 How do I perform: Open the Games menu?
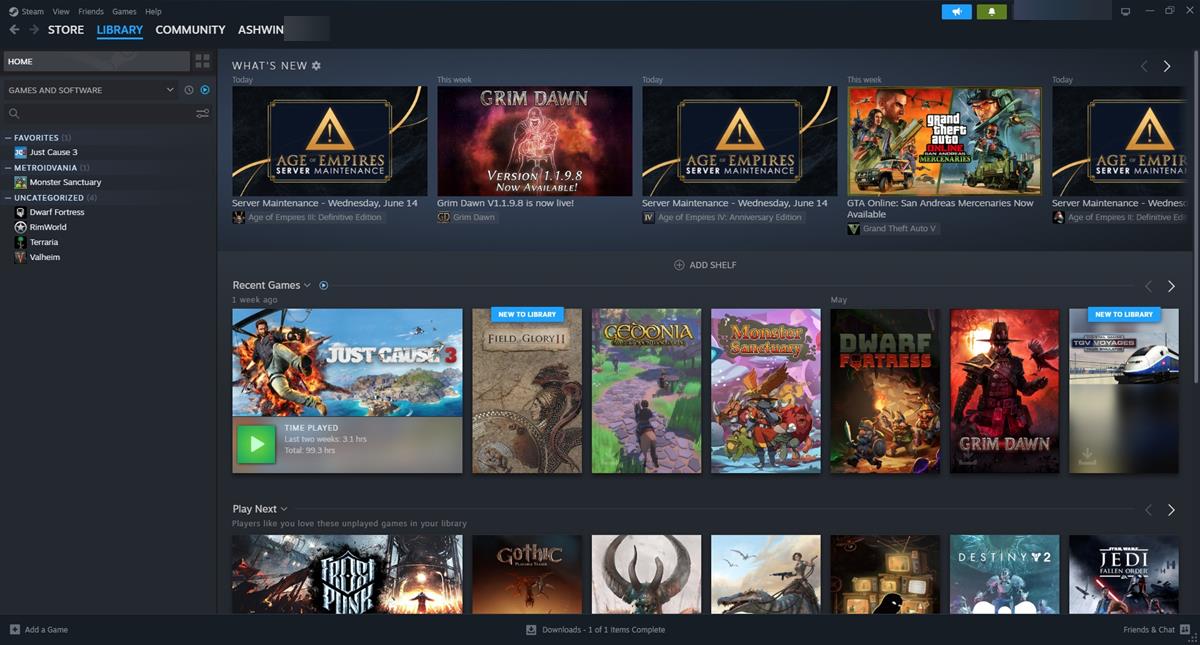click(124, 11)
